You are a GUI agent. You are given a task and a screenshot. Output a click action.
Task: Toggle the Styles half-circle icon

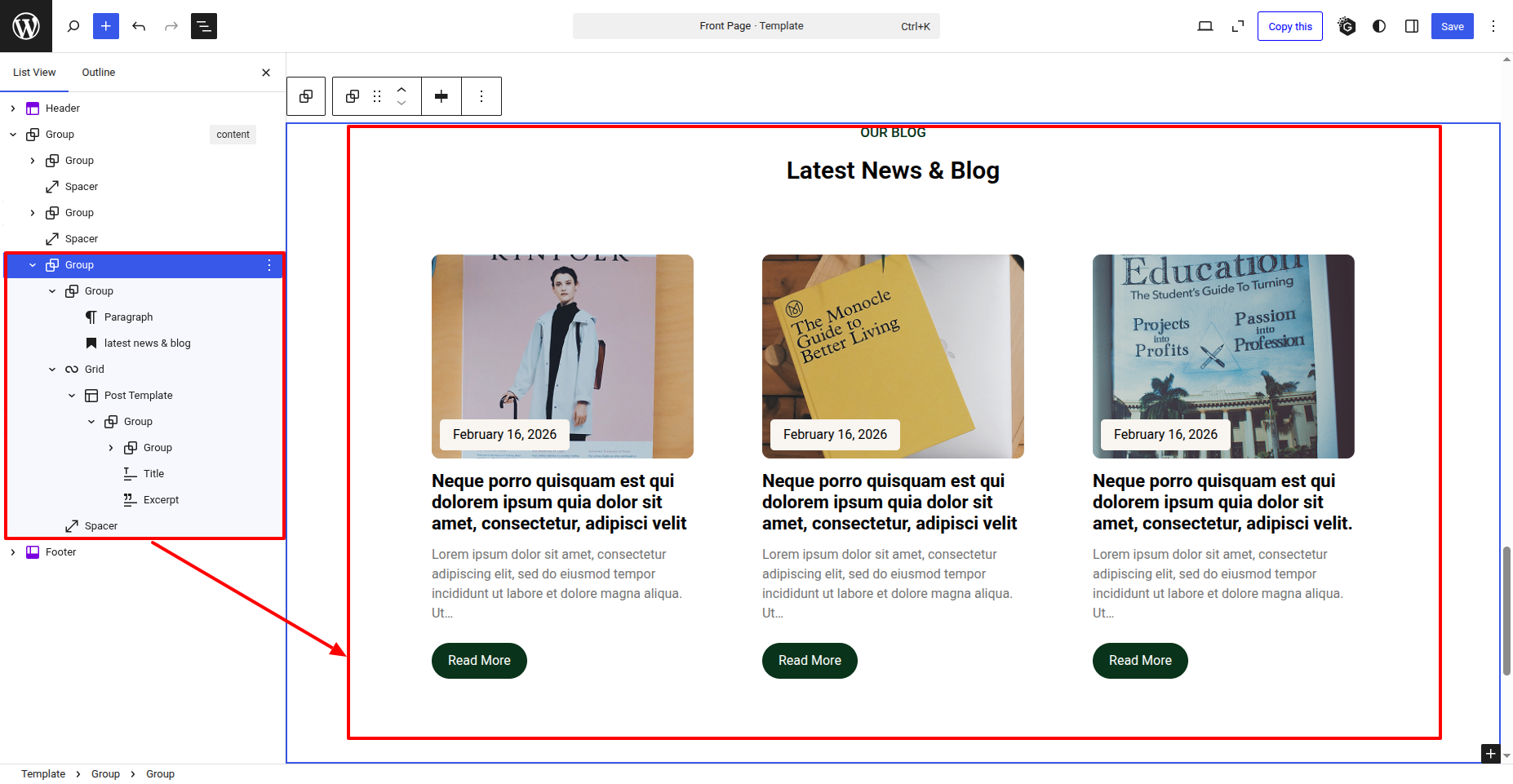coord(1379,26)
